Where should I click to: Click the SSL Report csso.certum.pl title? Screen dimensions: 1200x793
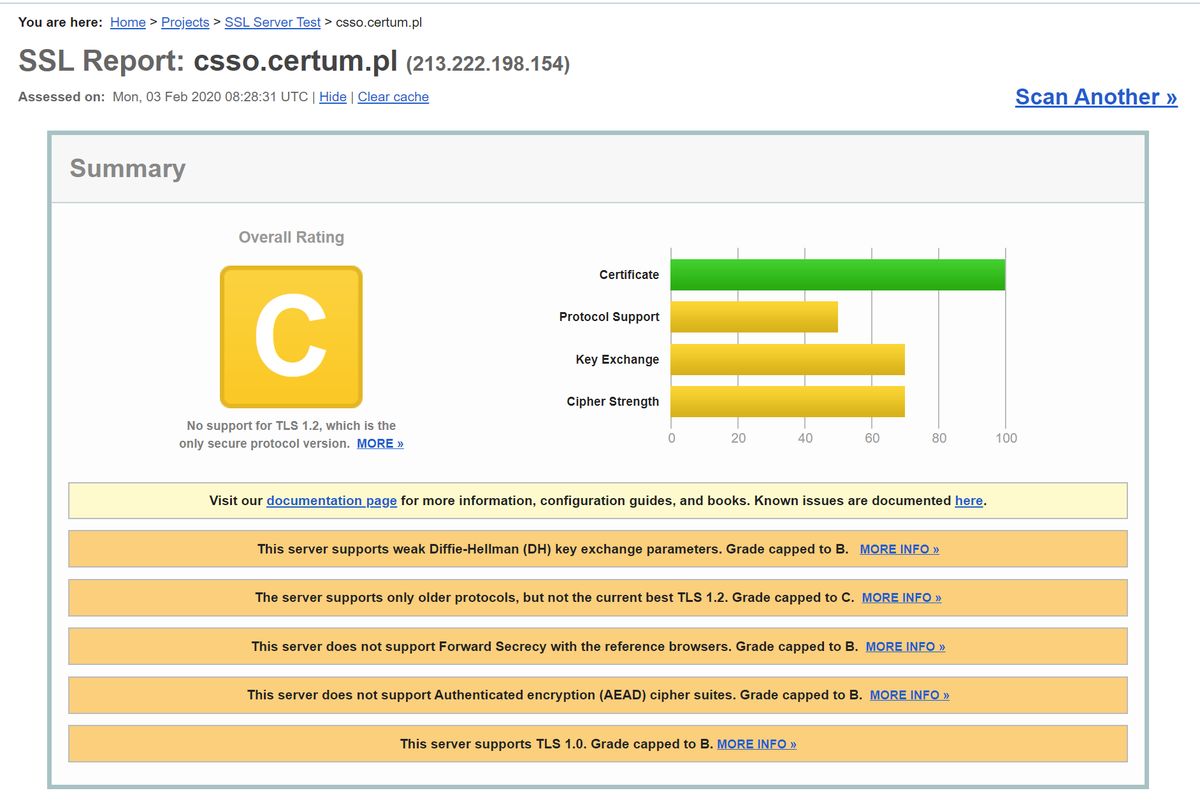tap(208, 60)
